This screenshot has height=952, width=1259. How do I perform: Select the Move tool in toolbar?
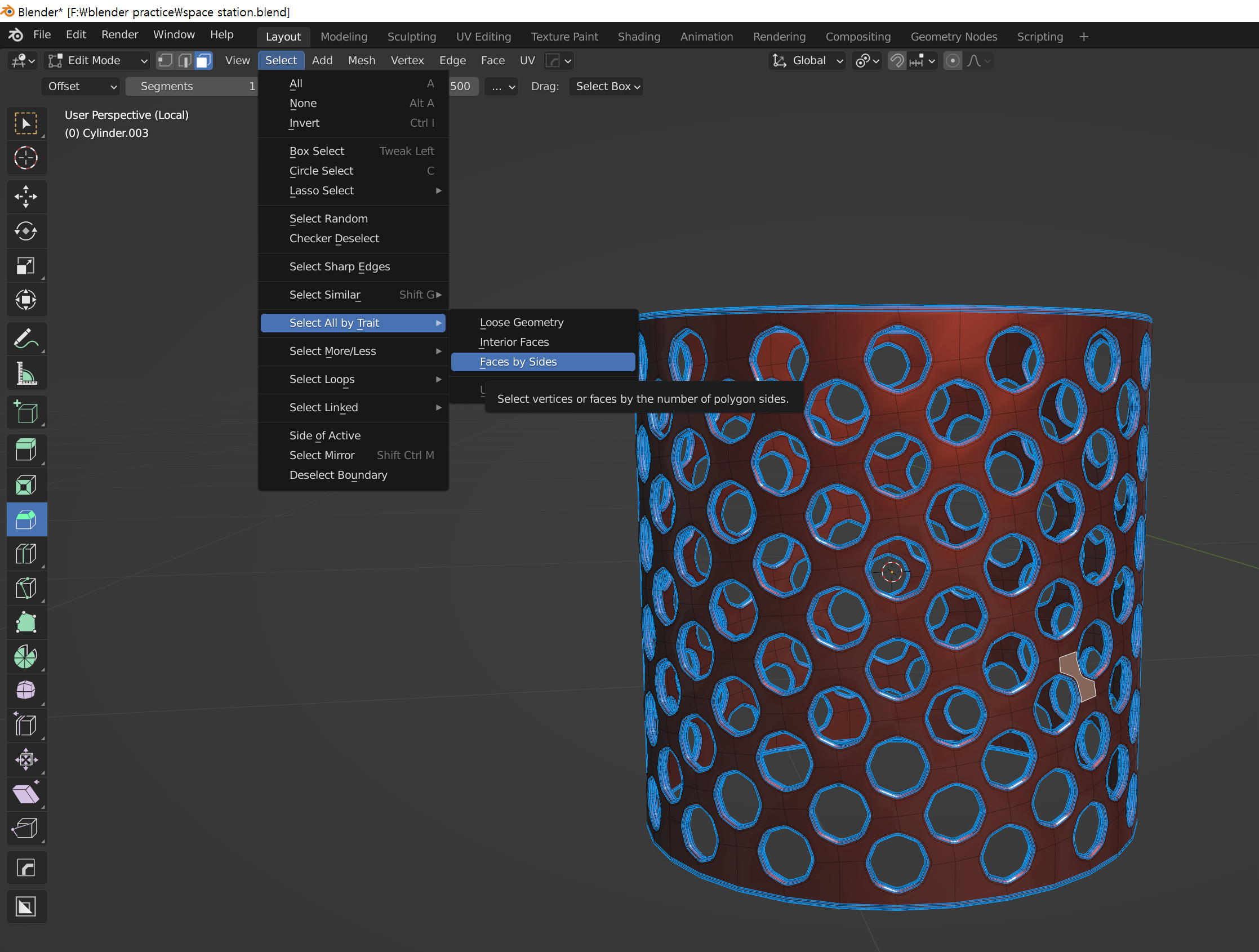(x=25, y=197)
